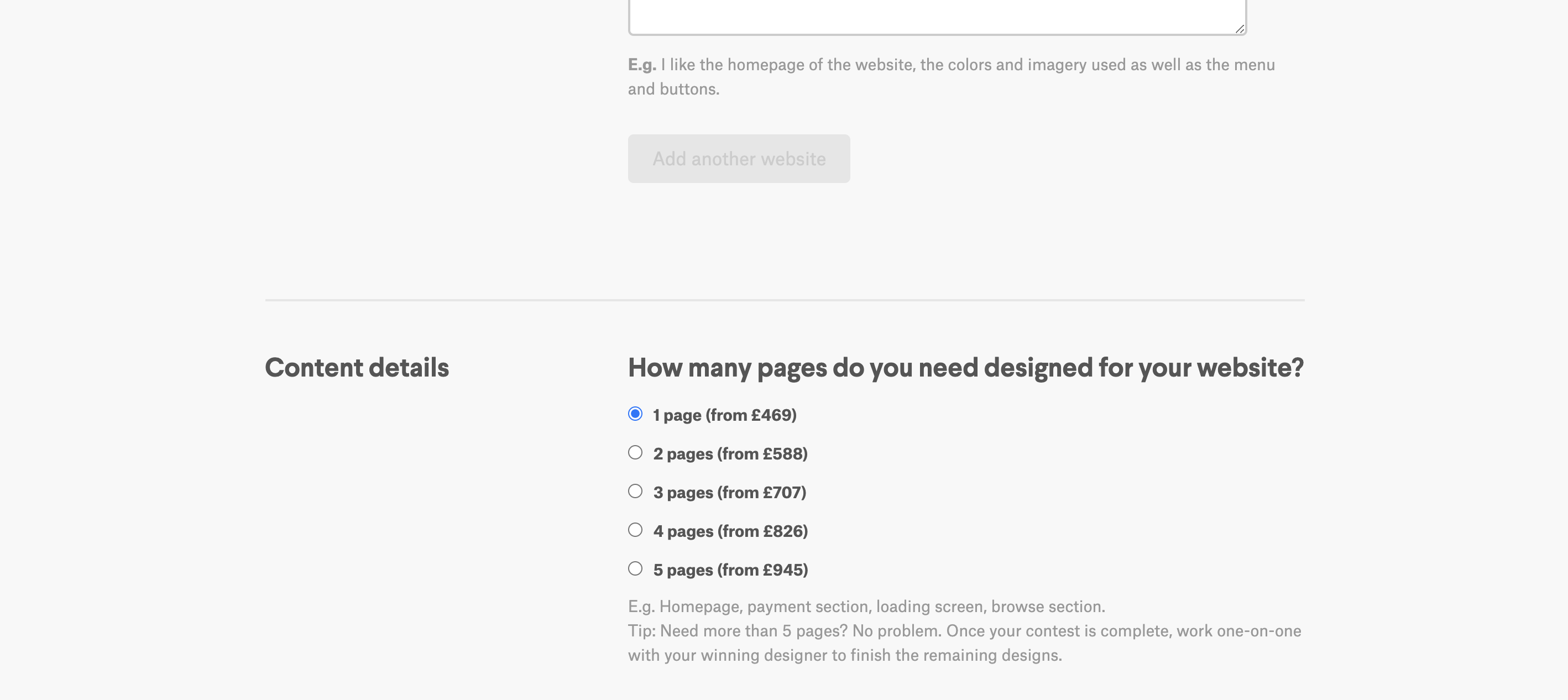1568x700 pixels.
Task: Click the 'and buttons.' hint text line
Action: tap(673, 90)
